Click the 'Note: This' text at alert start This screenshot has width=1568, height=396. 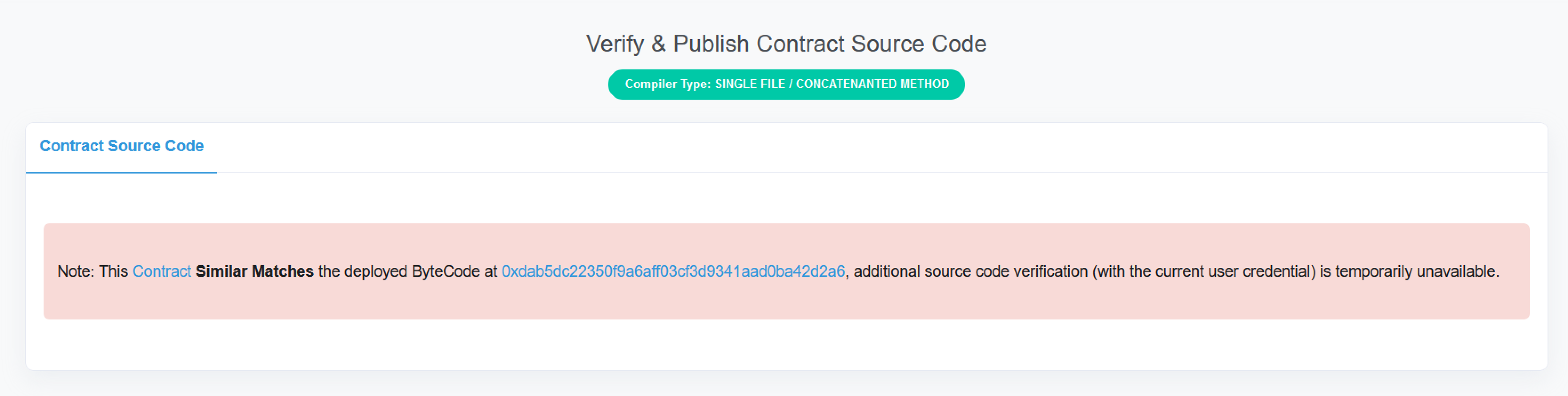(92, 271)
